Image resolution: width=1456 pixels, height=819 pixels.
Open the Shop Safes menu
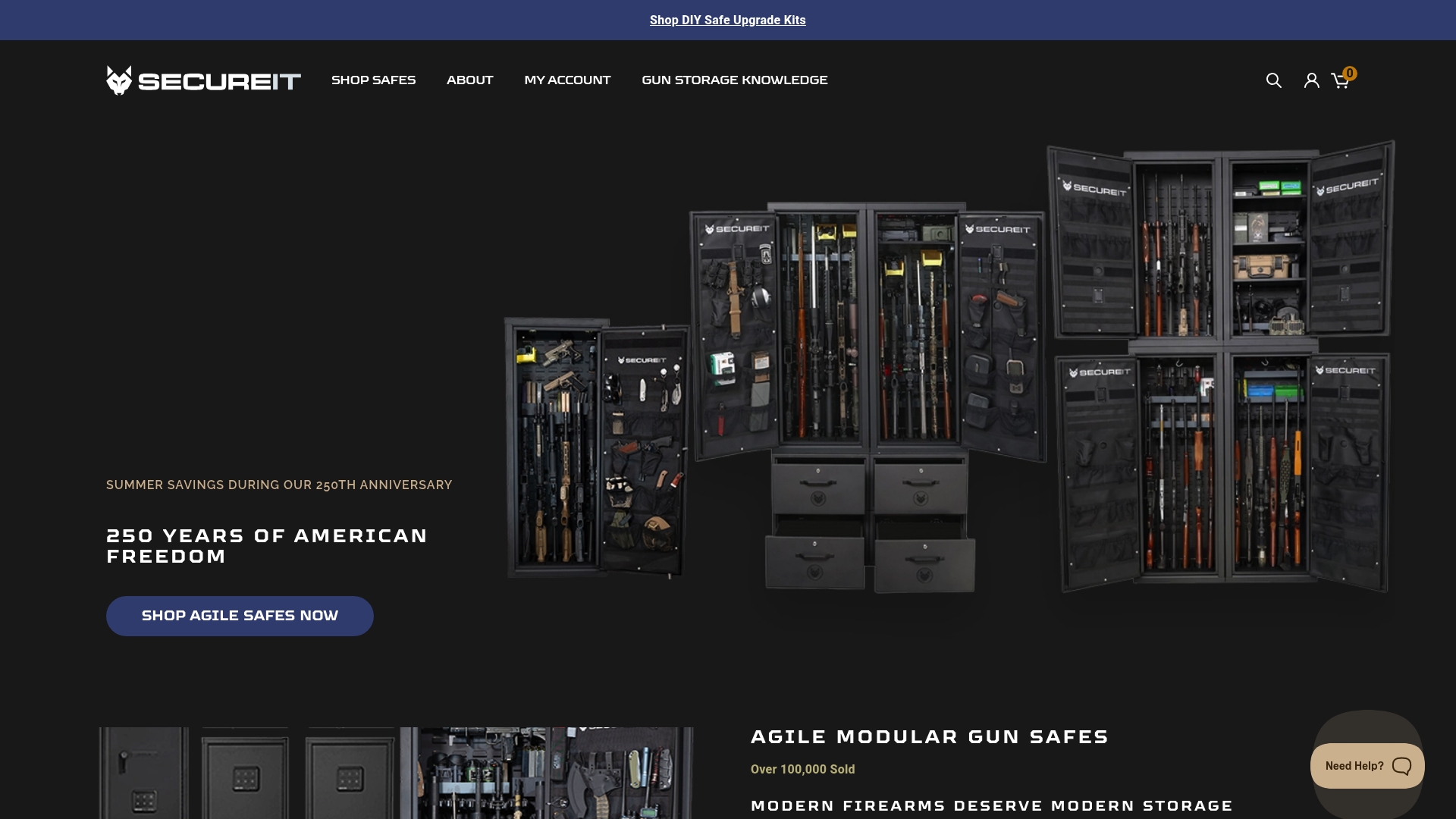pyautogui.click(x=373, y=80)
